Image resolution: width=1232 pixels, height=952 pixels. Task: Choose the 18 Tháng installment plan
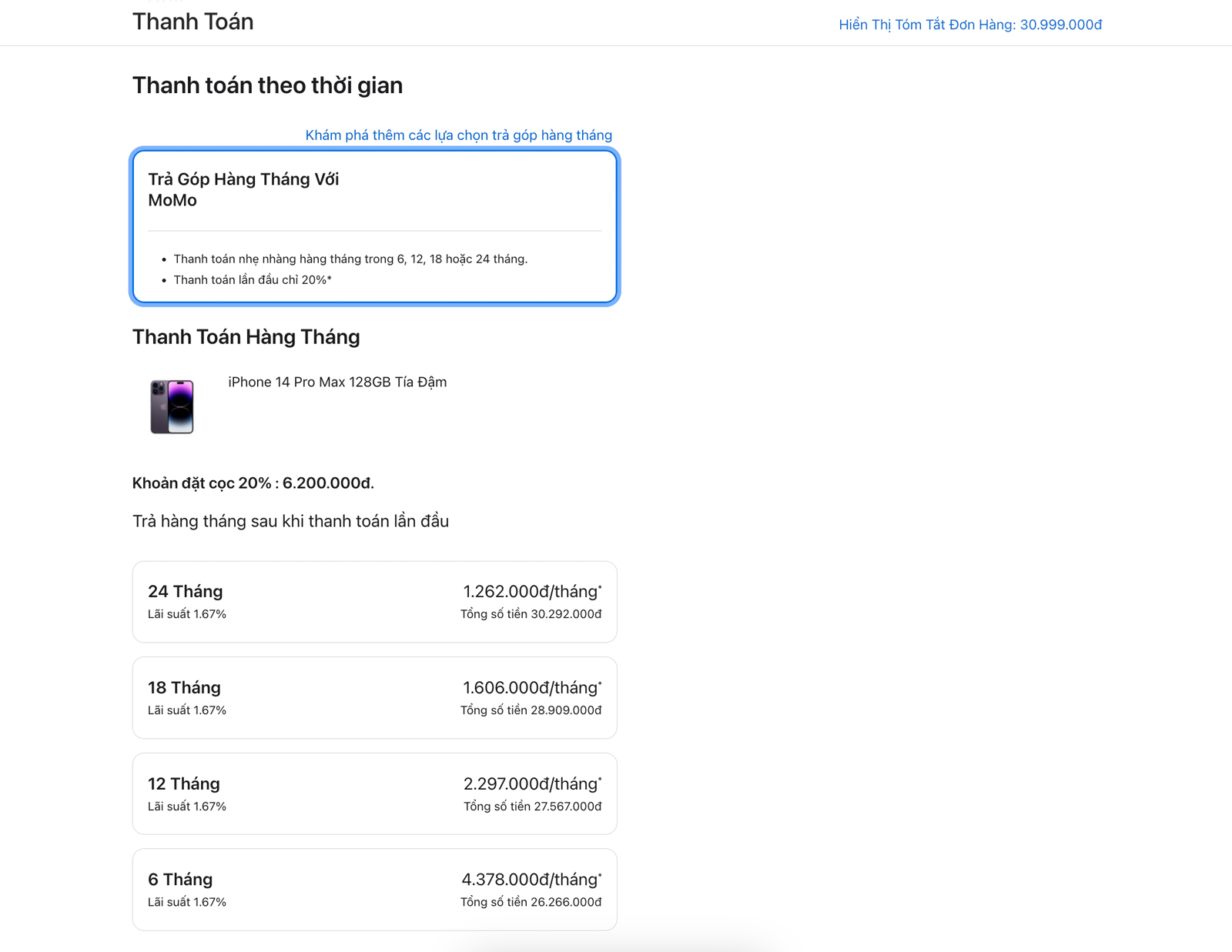tap(375, 698)
